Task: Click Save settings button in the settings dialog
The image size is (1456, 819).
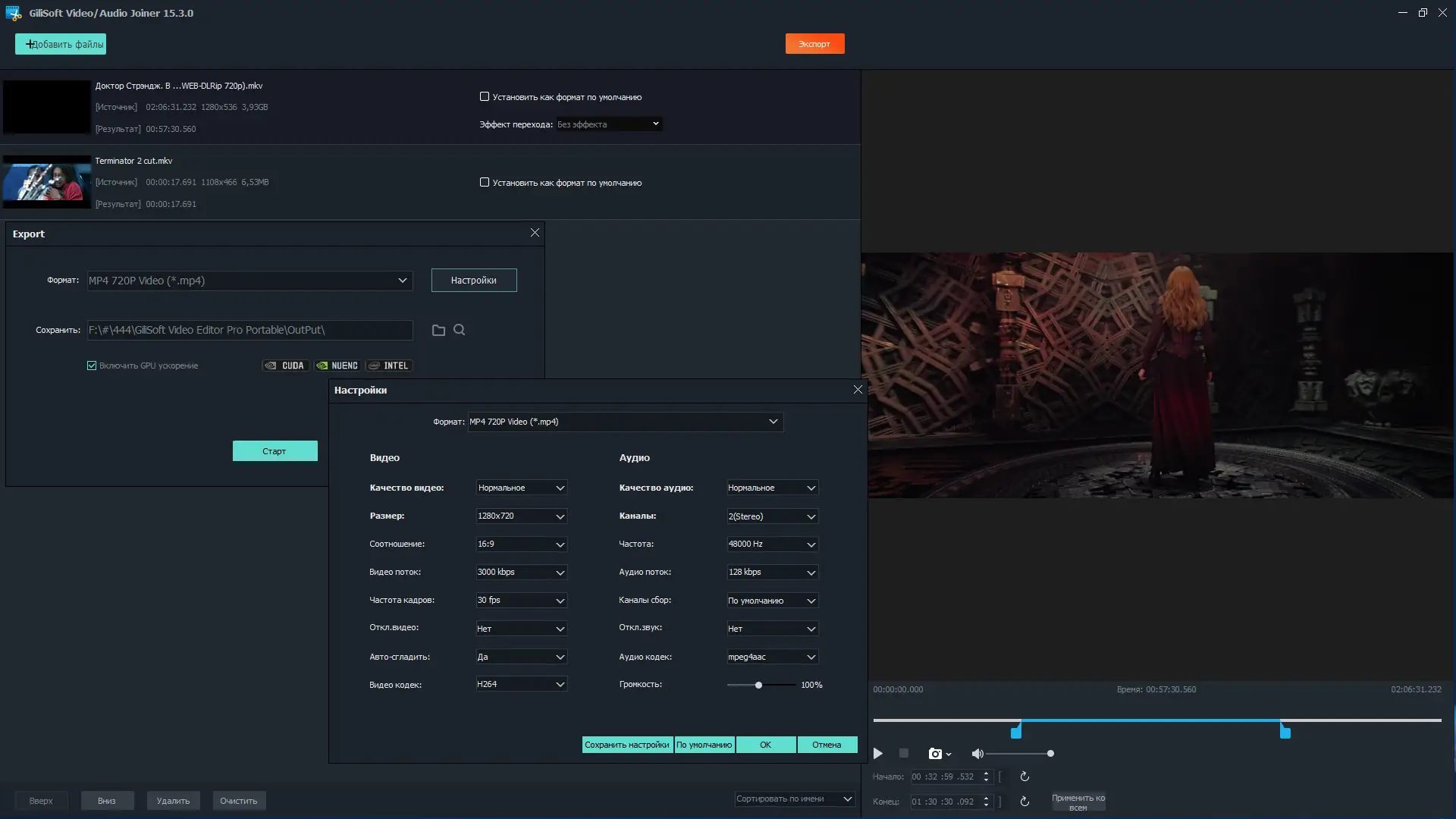Action: tap(626, 745)
